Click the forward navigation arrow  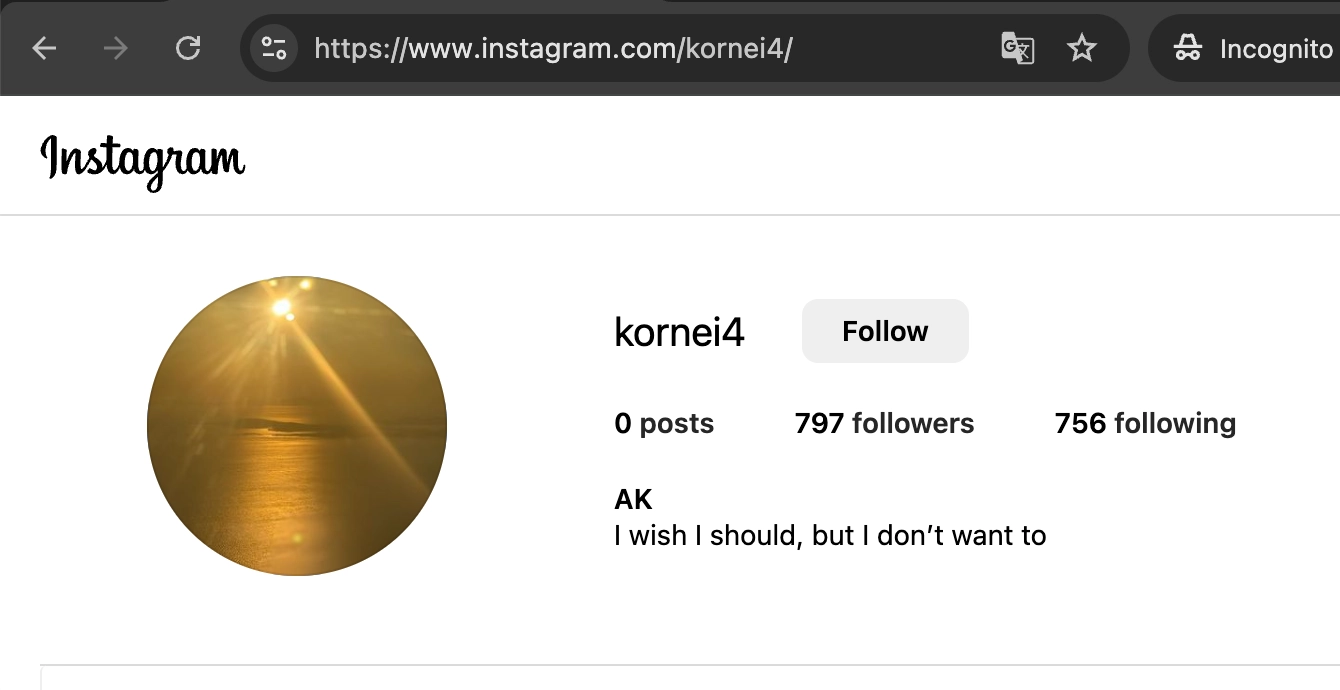click(x=114, y=47)
